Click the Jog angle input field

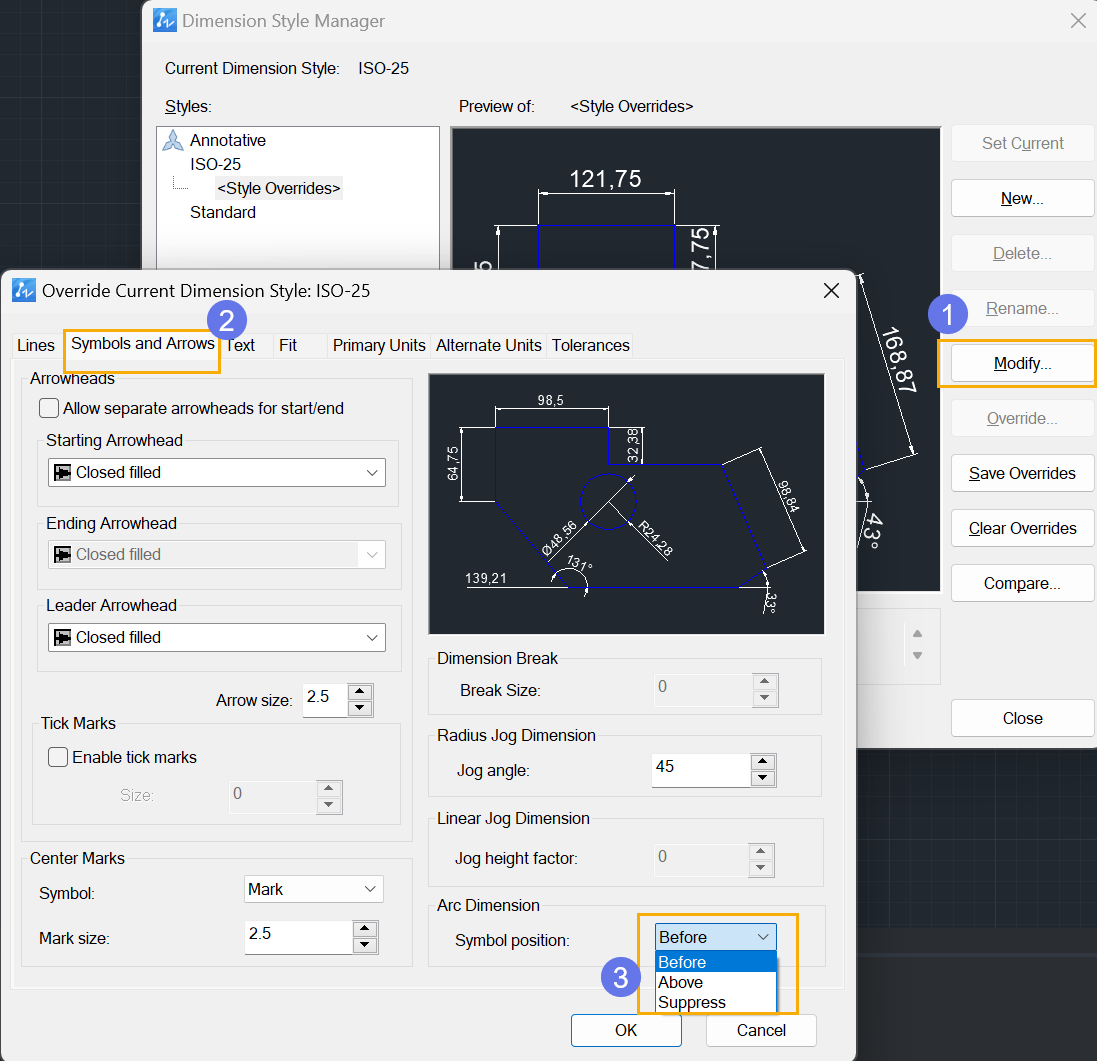(x=701, y=770)
